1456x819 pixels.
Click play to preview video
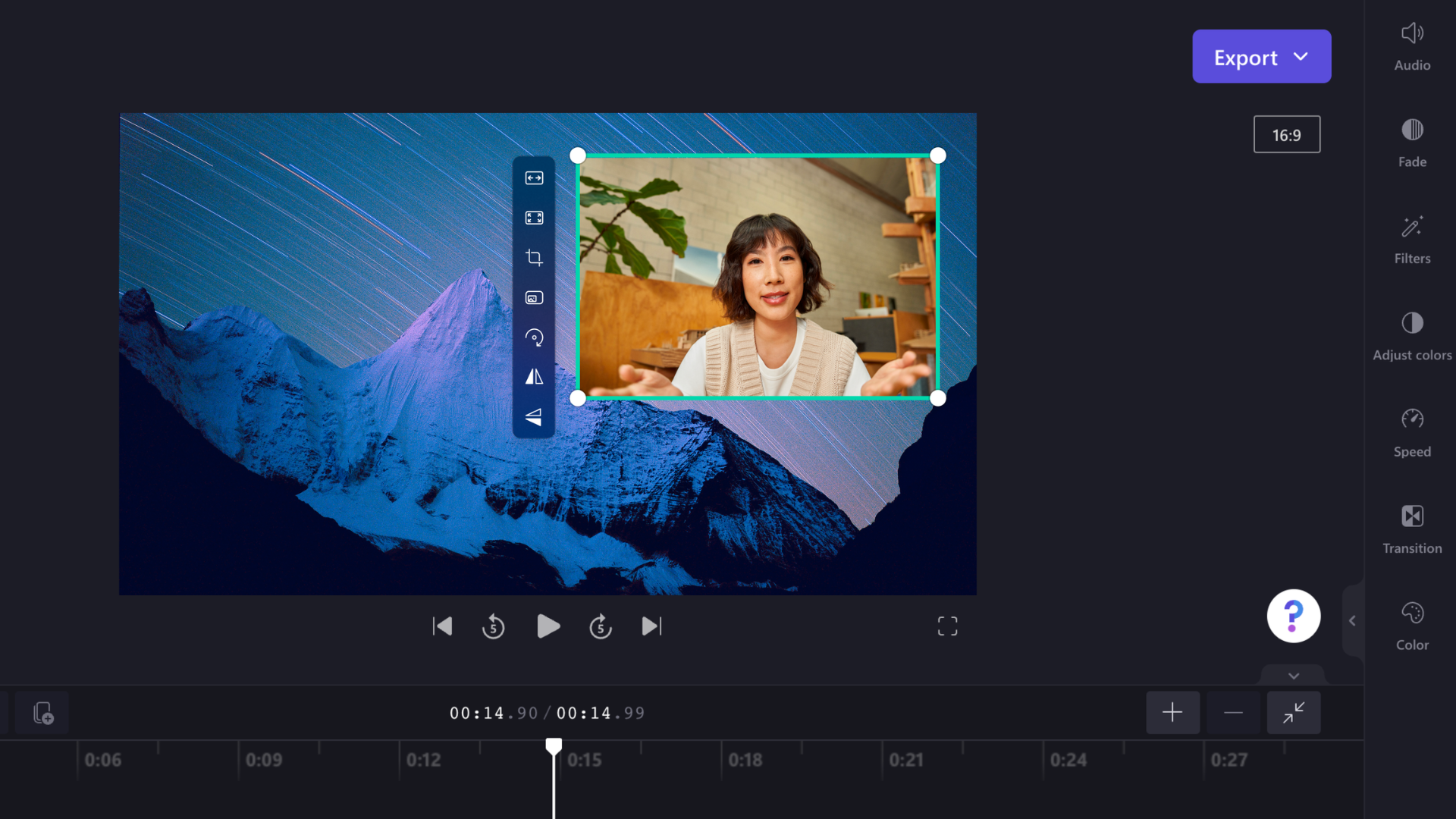[x=547, y=626]
